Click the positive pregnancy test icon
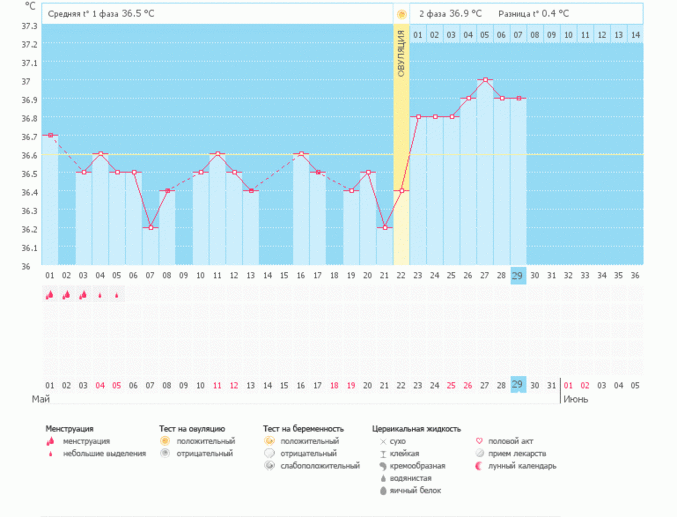677x517 pixels. (x=269, y=441)
